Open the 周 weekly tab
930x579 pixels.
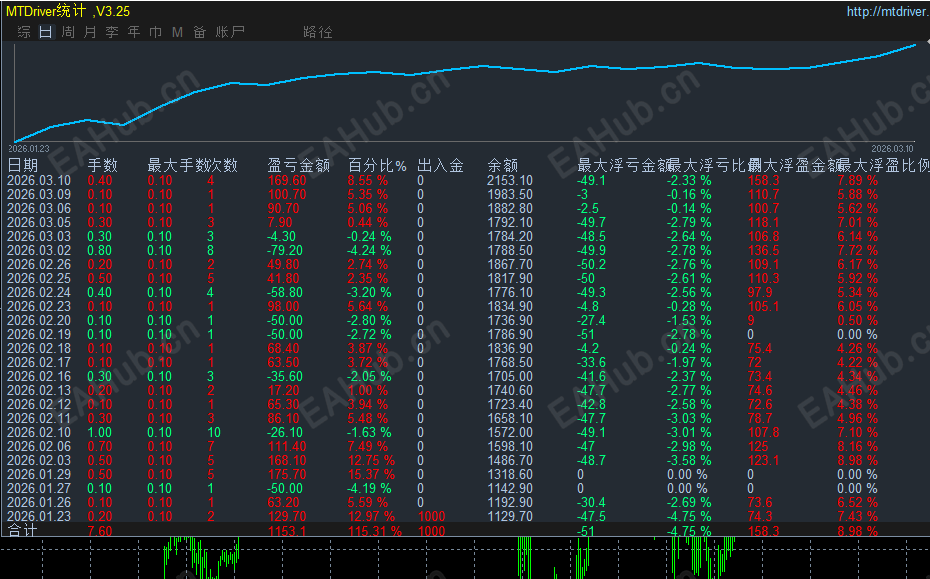[68, 32]
